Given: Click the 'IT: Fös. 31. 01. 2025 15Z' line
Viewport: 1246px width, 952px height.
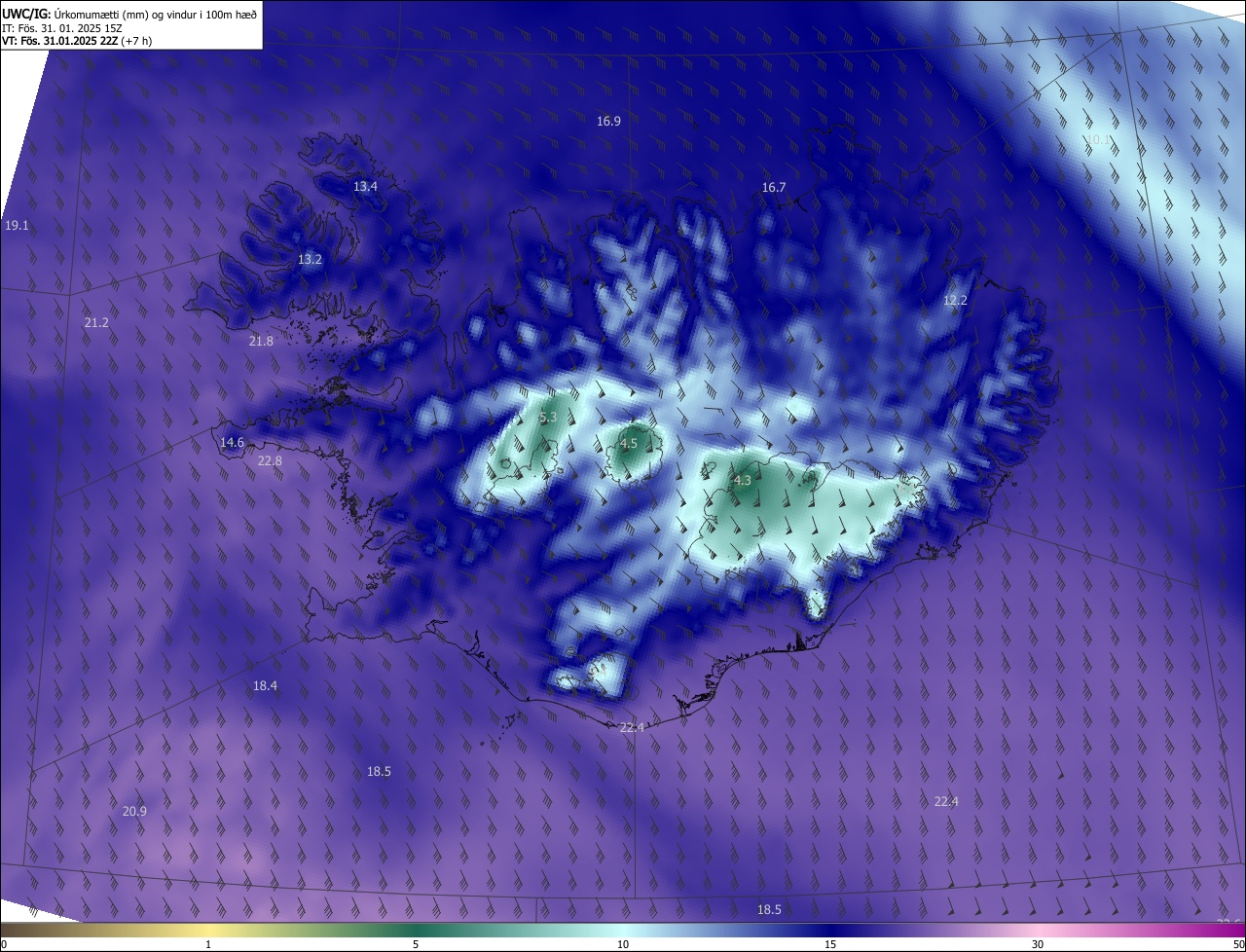Looking at the screenshot, I should coord(61,27).
